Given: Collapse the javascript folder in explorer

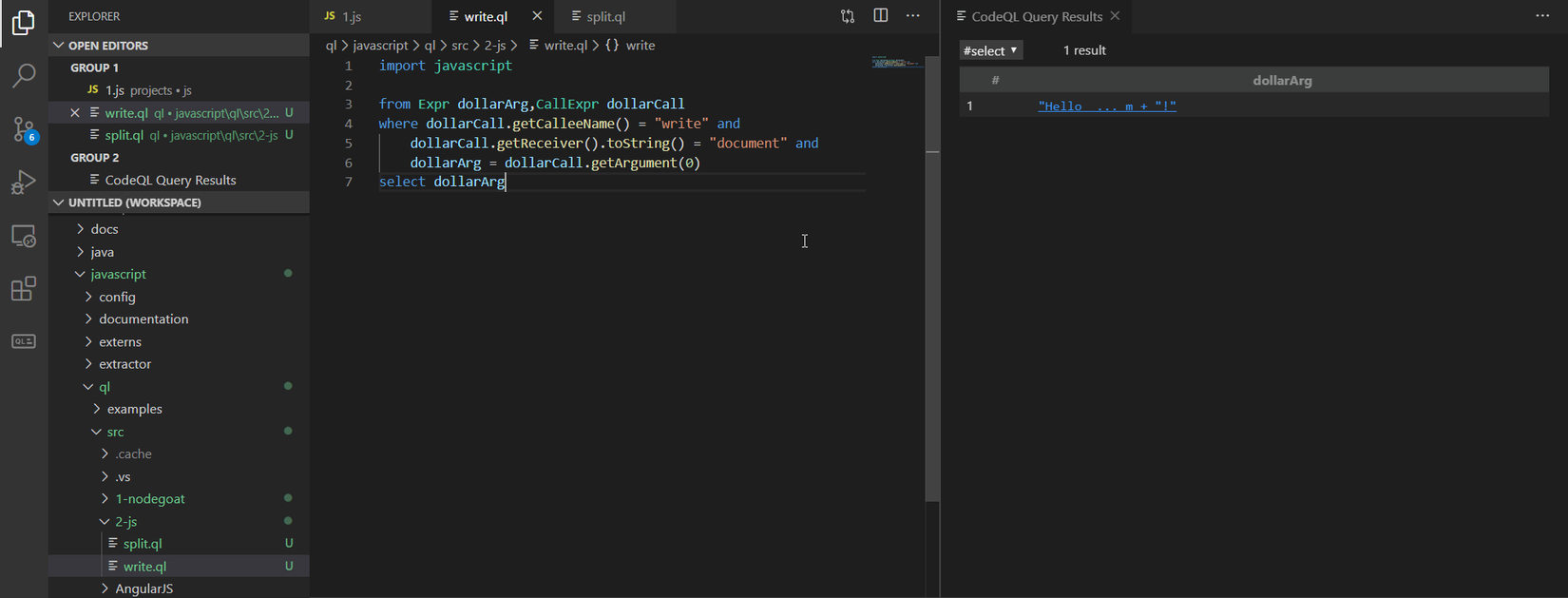Looking at the screenshot, I should [x=118, y=274].
